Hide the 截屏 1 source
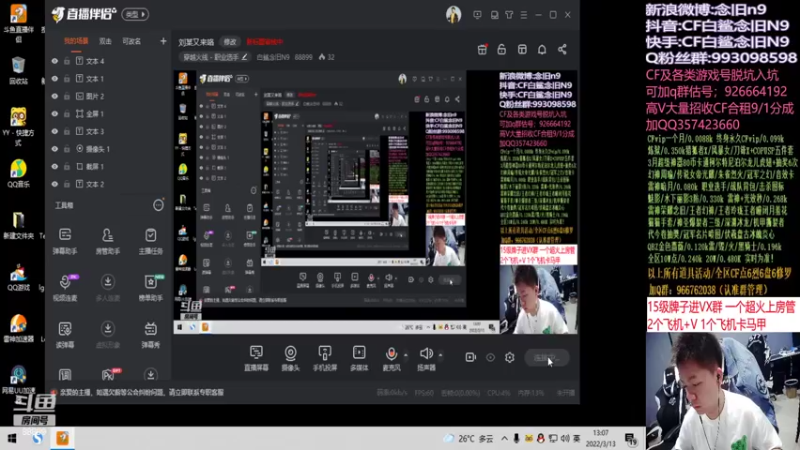 (x=55, y=166)
